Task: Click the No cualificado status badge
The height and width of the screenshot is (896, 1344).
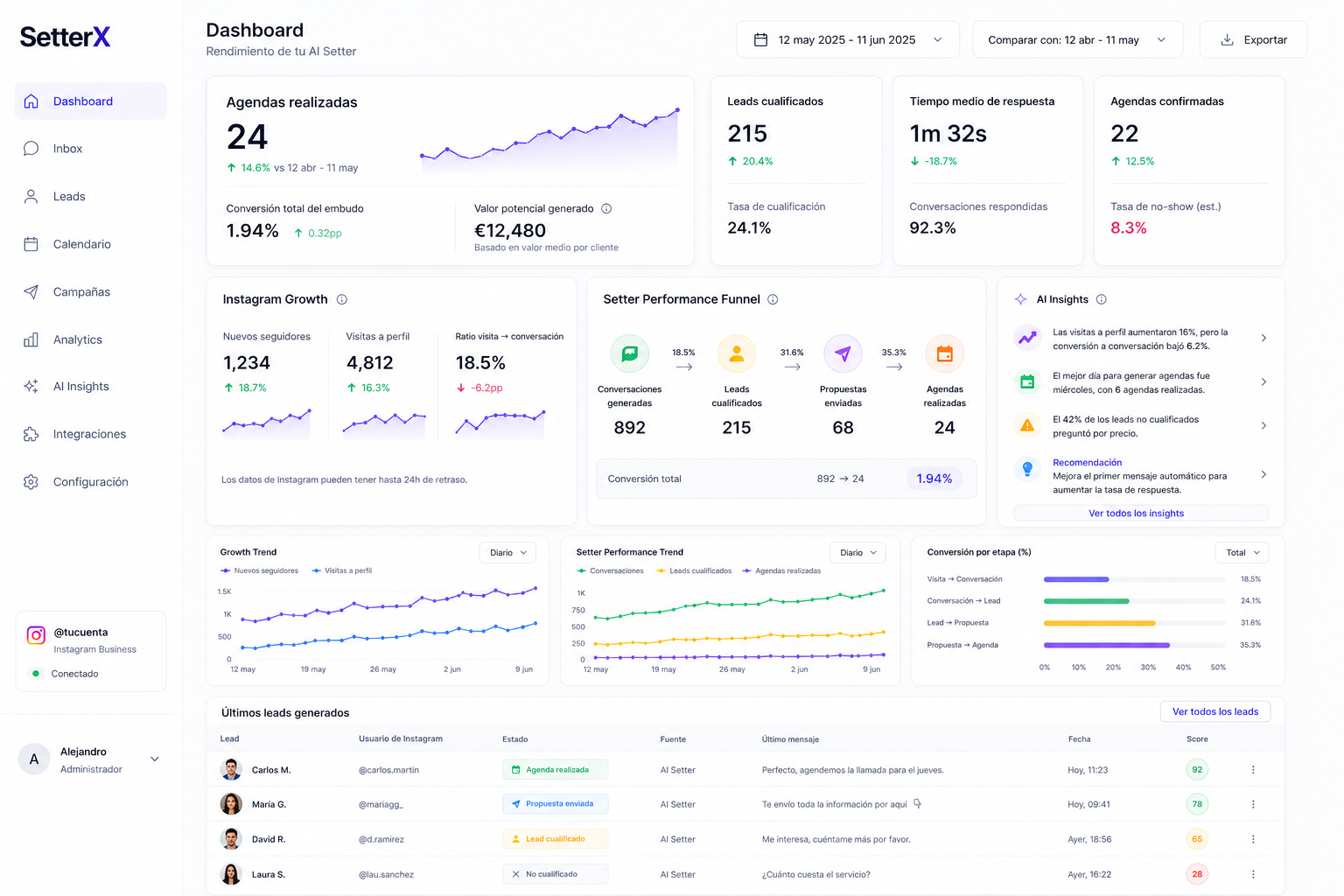Action: coord(555,874)
